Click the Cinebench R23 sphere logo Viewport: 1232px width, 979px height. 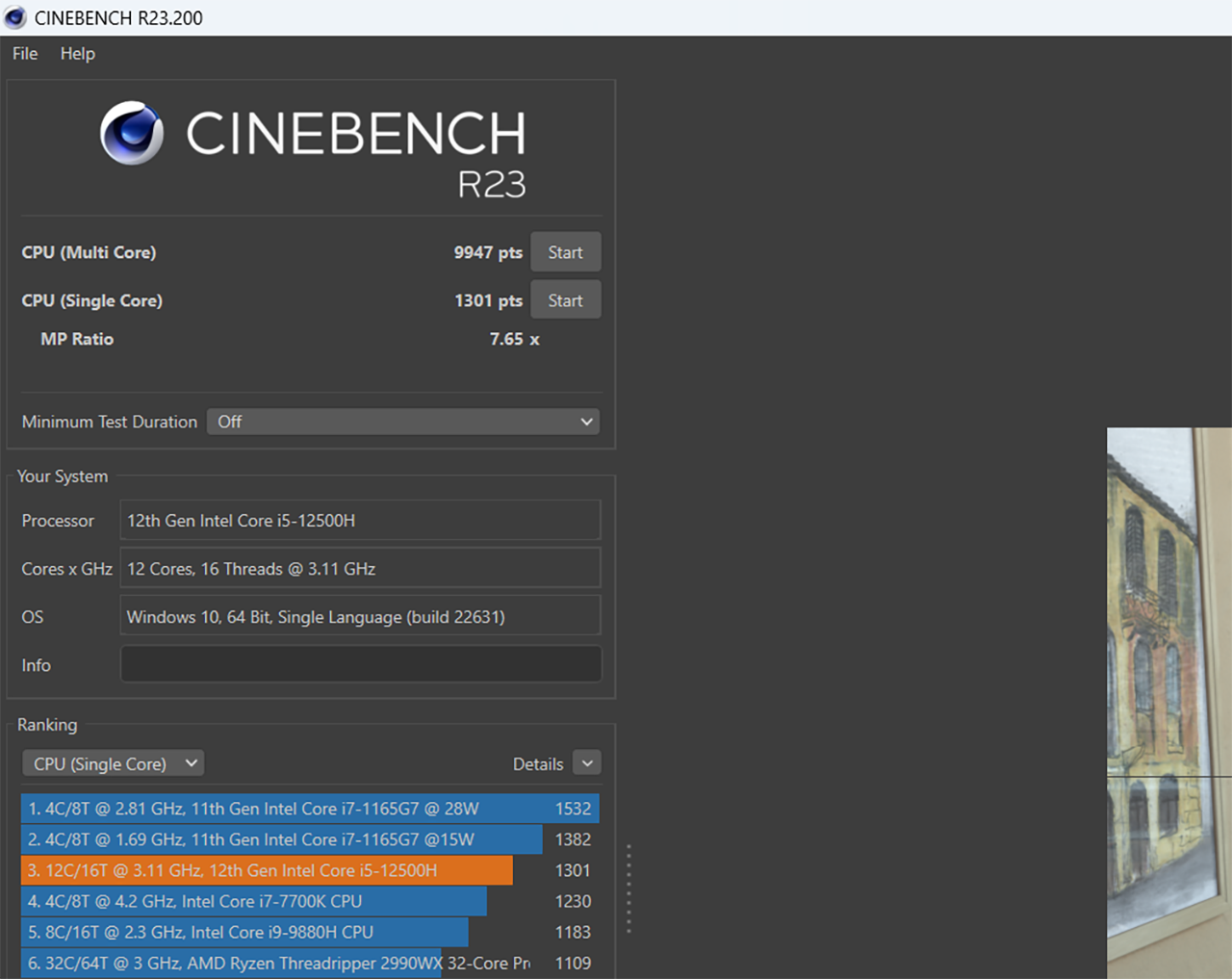point(132,133)
